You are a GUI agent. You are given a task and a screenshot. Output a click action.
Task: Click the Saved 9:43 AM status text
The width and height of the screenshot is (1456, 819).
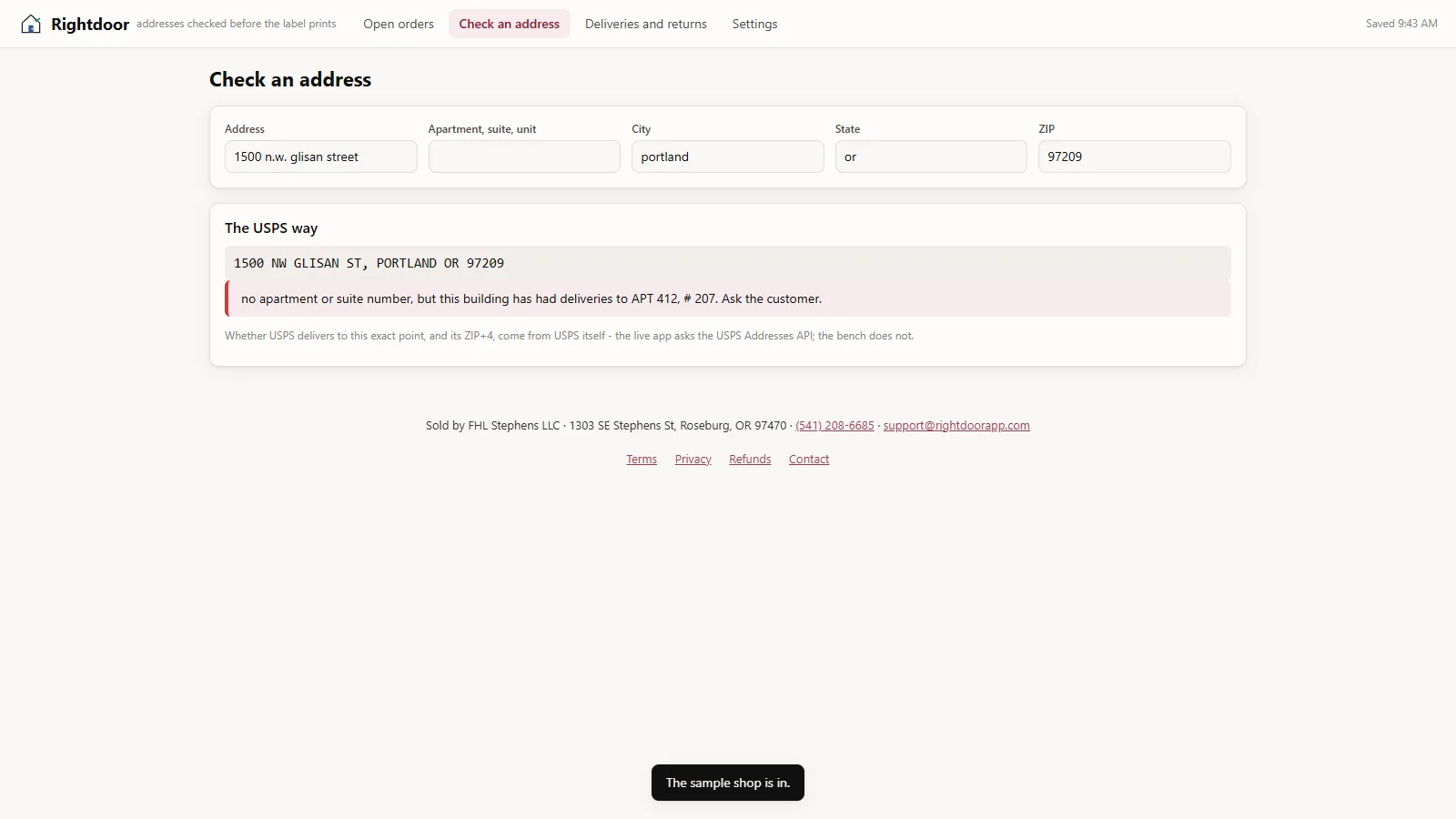(x=1401, y=24)
